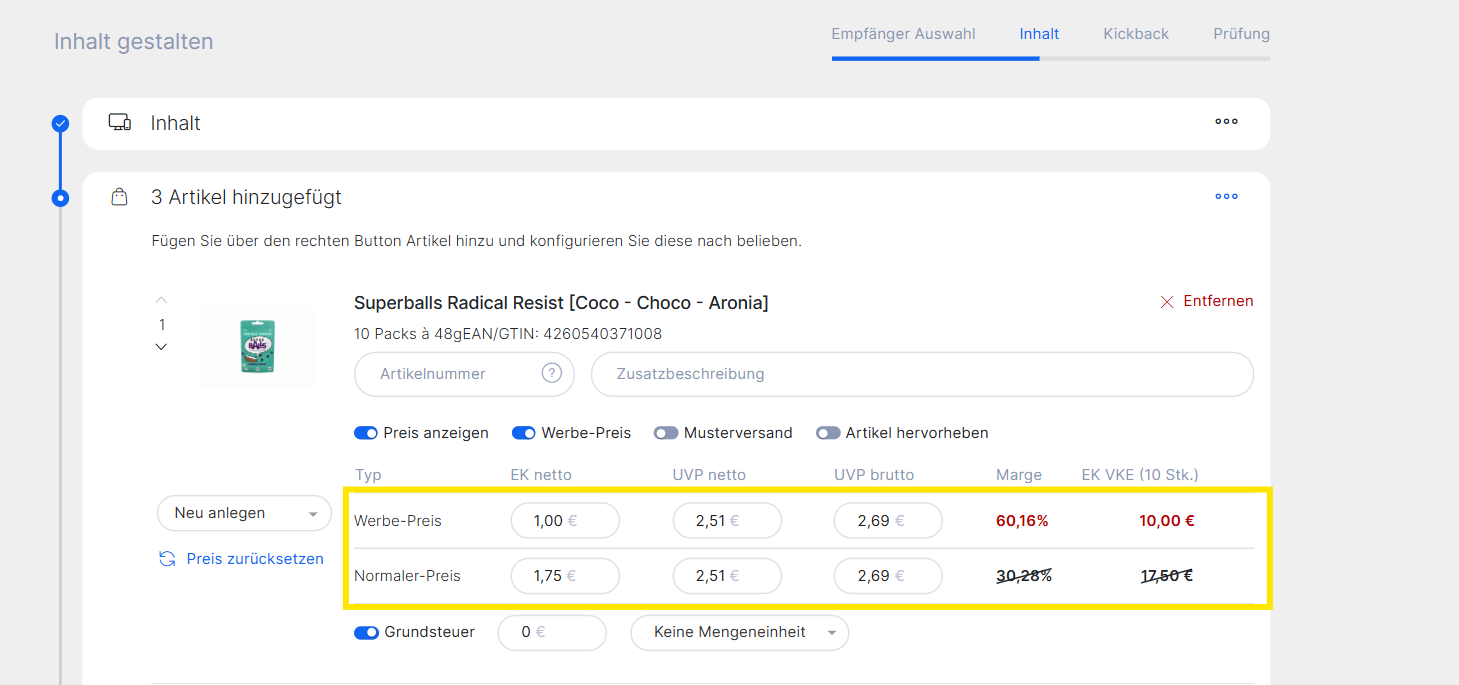The height and width of the screenshot is (685, 1459).
Task: Click the completed checkmark step indicator
Action: click(61, 124)
